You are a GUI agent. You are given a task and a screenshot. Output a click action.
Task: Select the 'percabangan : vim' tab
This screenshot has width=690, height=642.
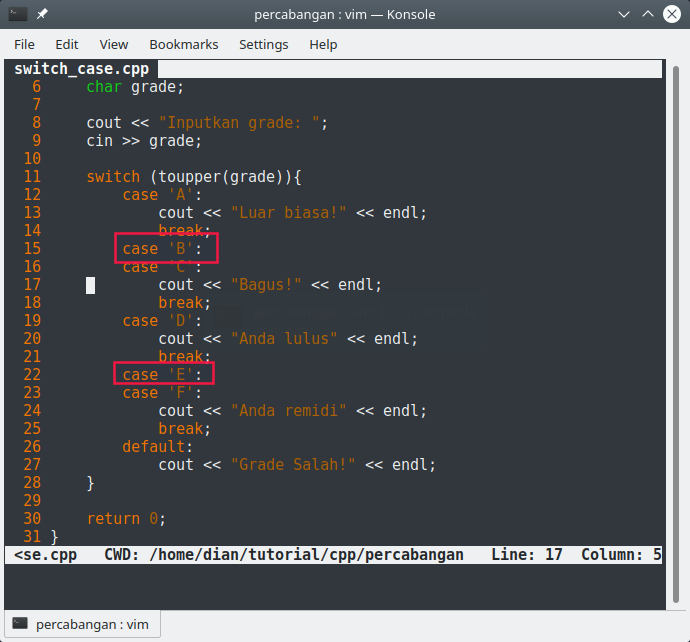(x=82, y=625)
